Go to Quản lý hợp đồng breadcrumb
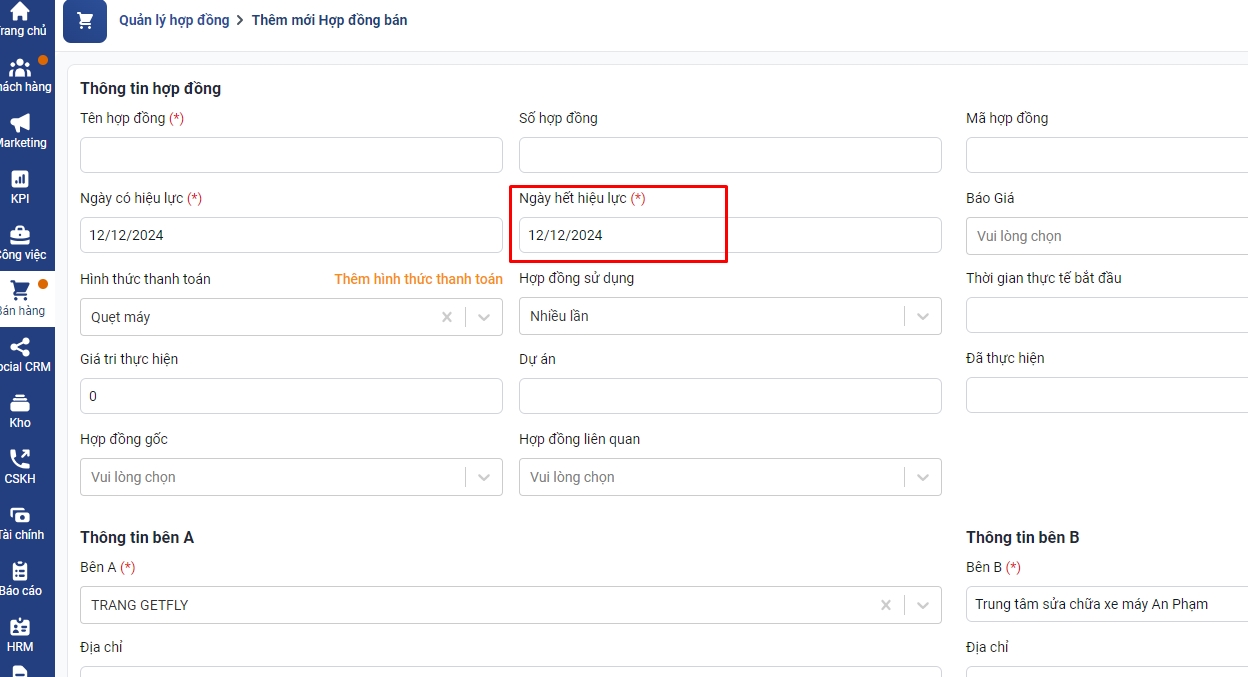 174,20
